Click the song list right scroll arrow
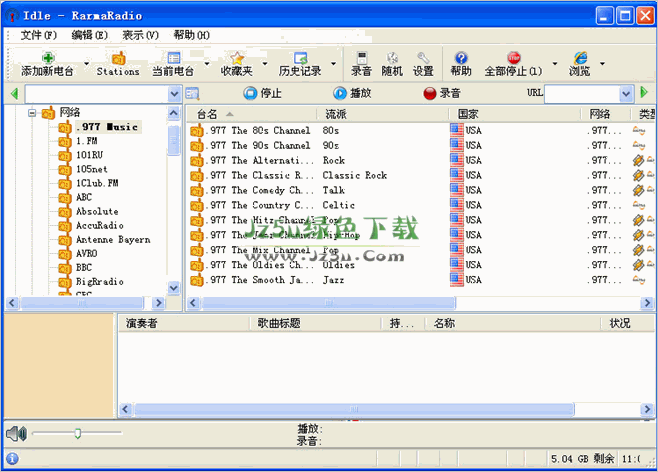The image size is (658, 472). [647, 409]
